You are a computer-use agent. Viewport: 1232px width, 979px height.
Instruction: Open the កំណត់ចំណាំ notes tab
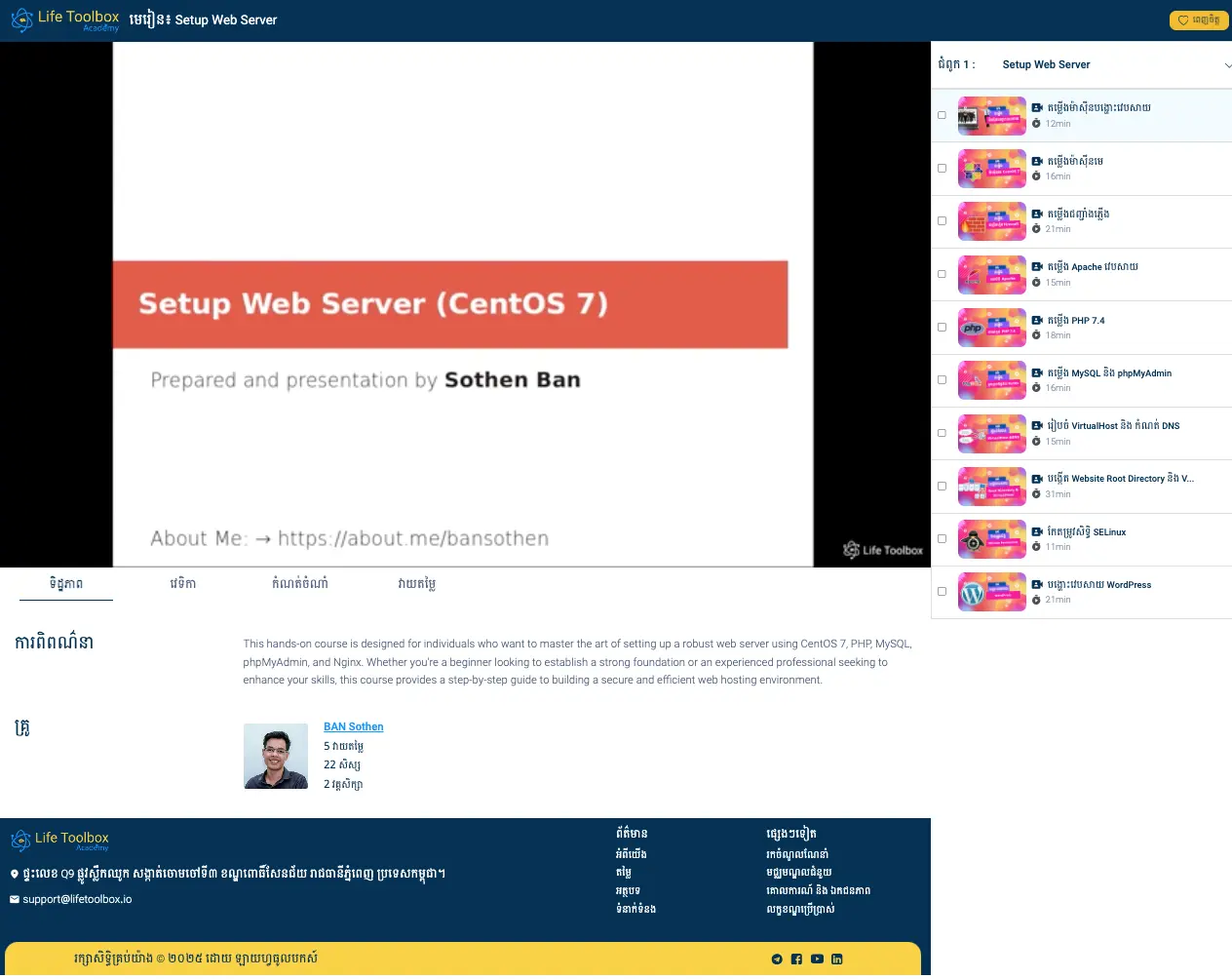click(x=299, y=584)
